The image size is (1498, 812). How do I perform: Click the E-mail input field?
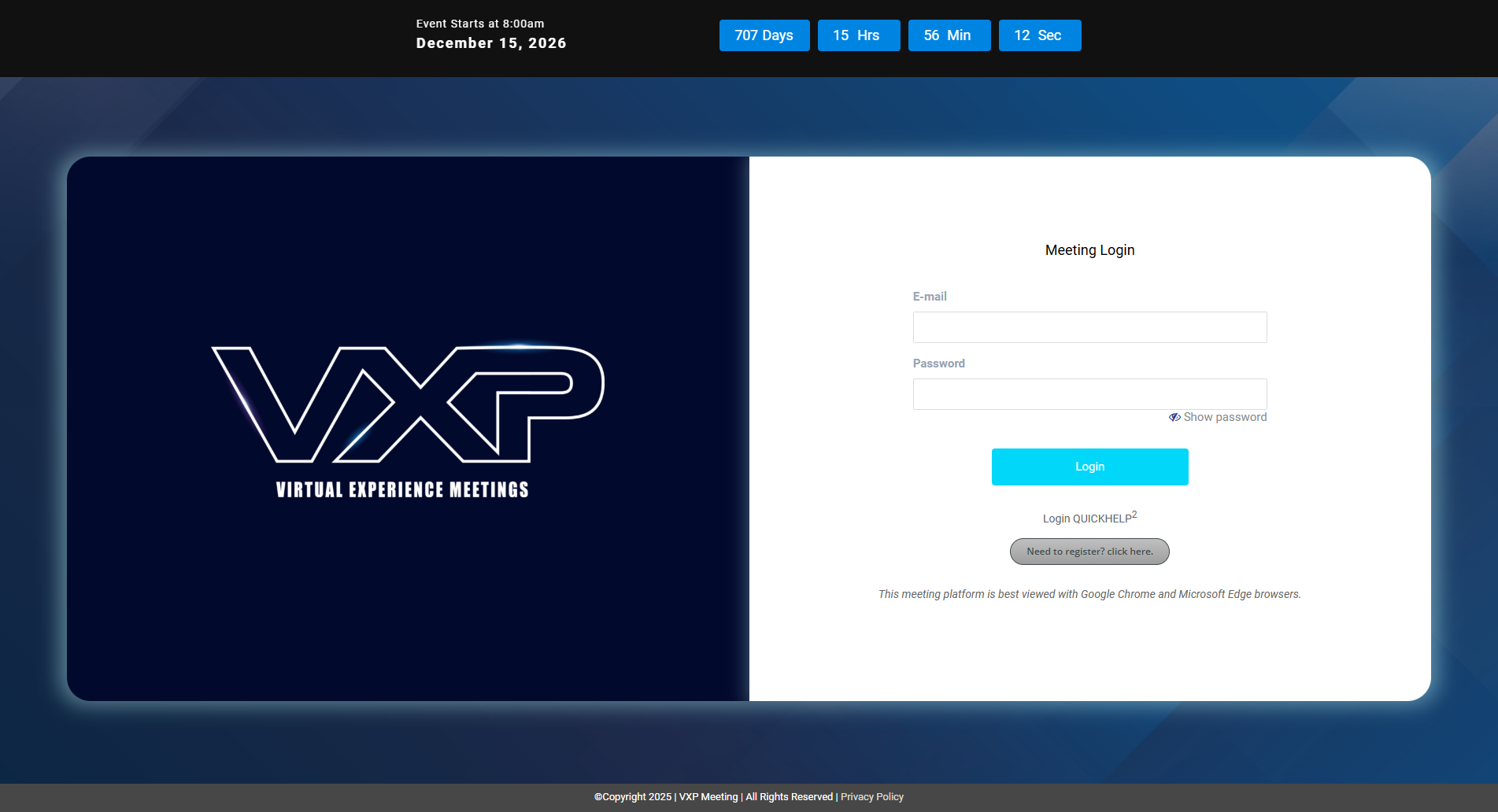tap(1089, 327)
